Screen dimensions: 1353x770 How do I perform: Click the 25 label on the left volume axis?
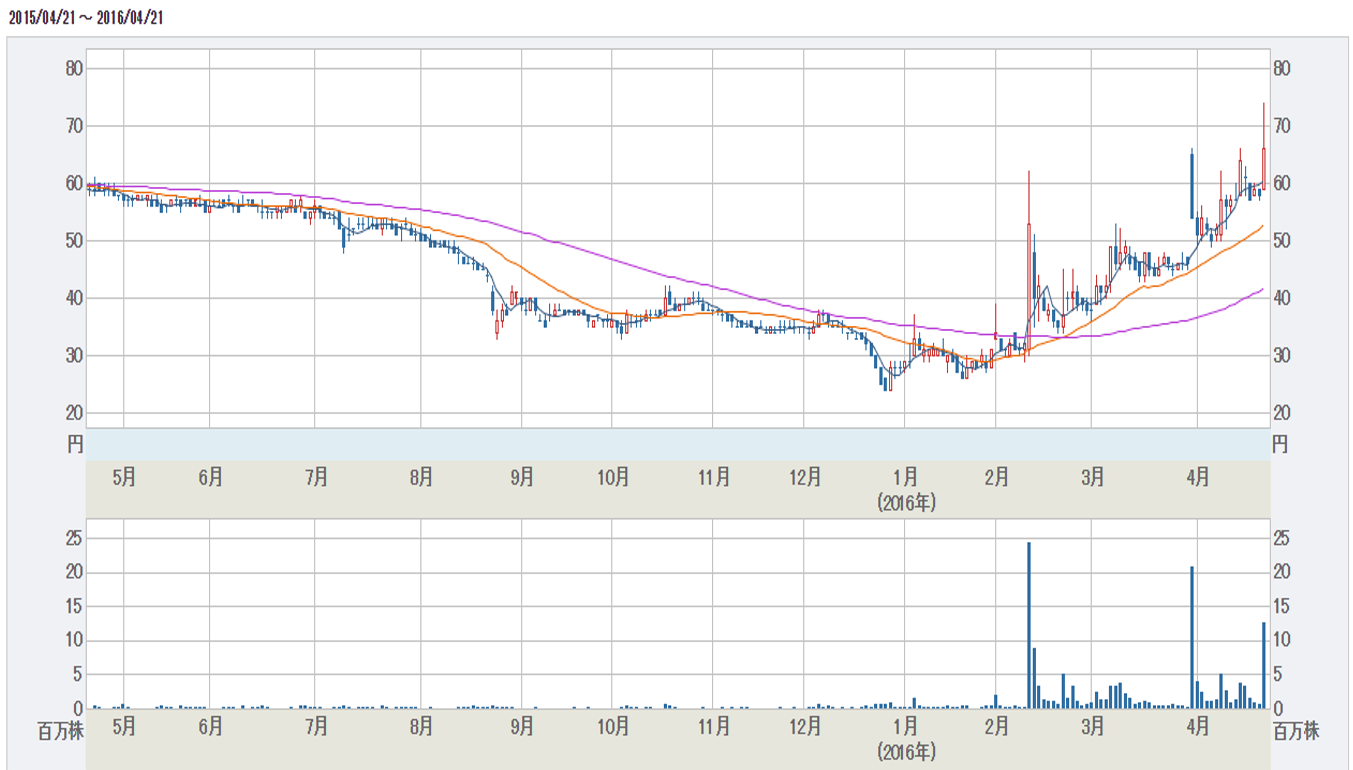click(x=75, y=539)
